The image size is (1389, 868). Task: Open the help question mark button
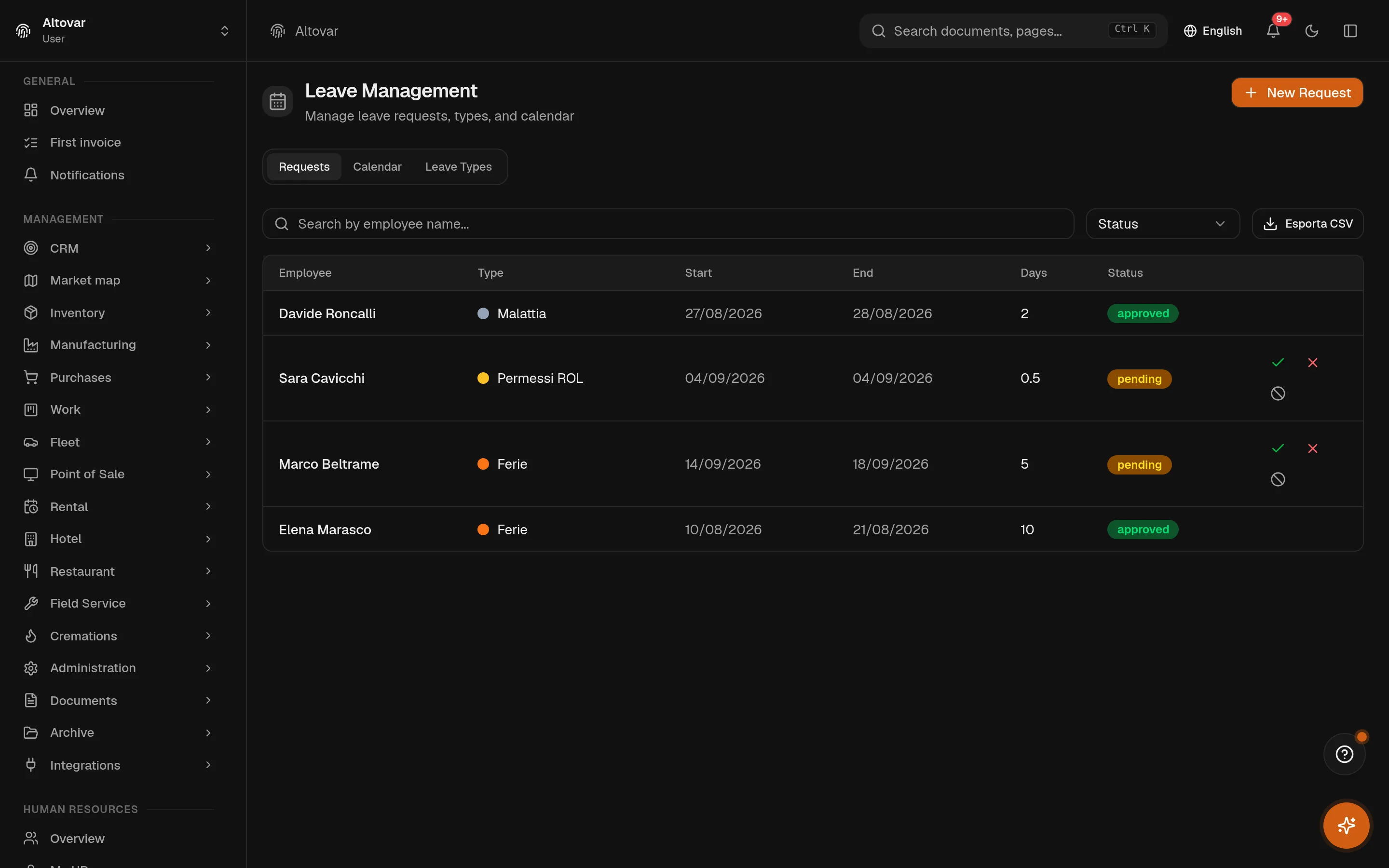[1344, 754]
